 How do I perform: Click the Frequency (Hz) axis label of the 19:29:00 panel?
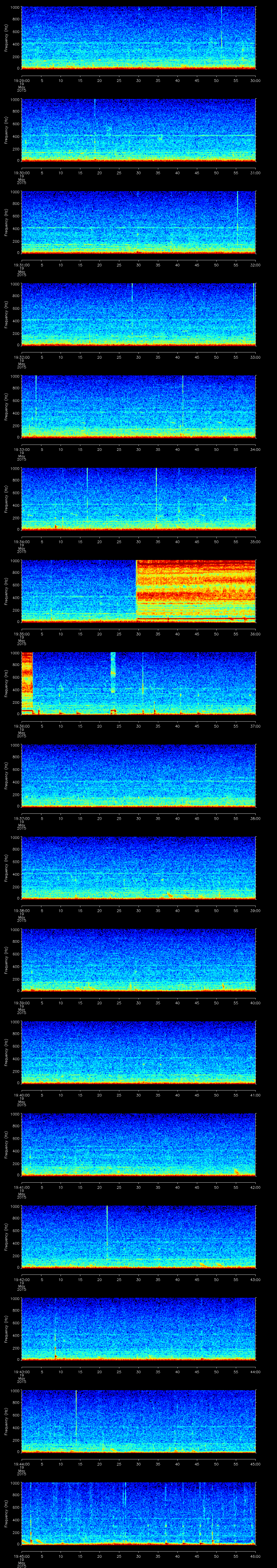coord(6,38)
